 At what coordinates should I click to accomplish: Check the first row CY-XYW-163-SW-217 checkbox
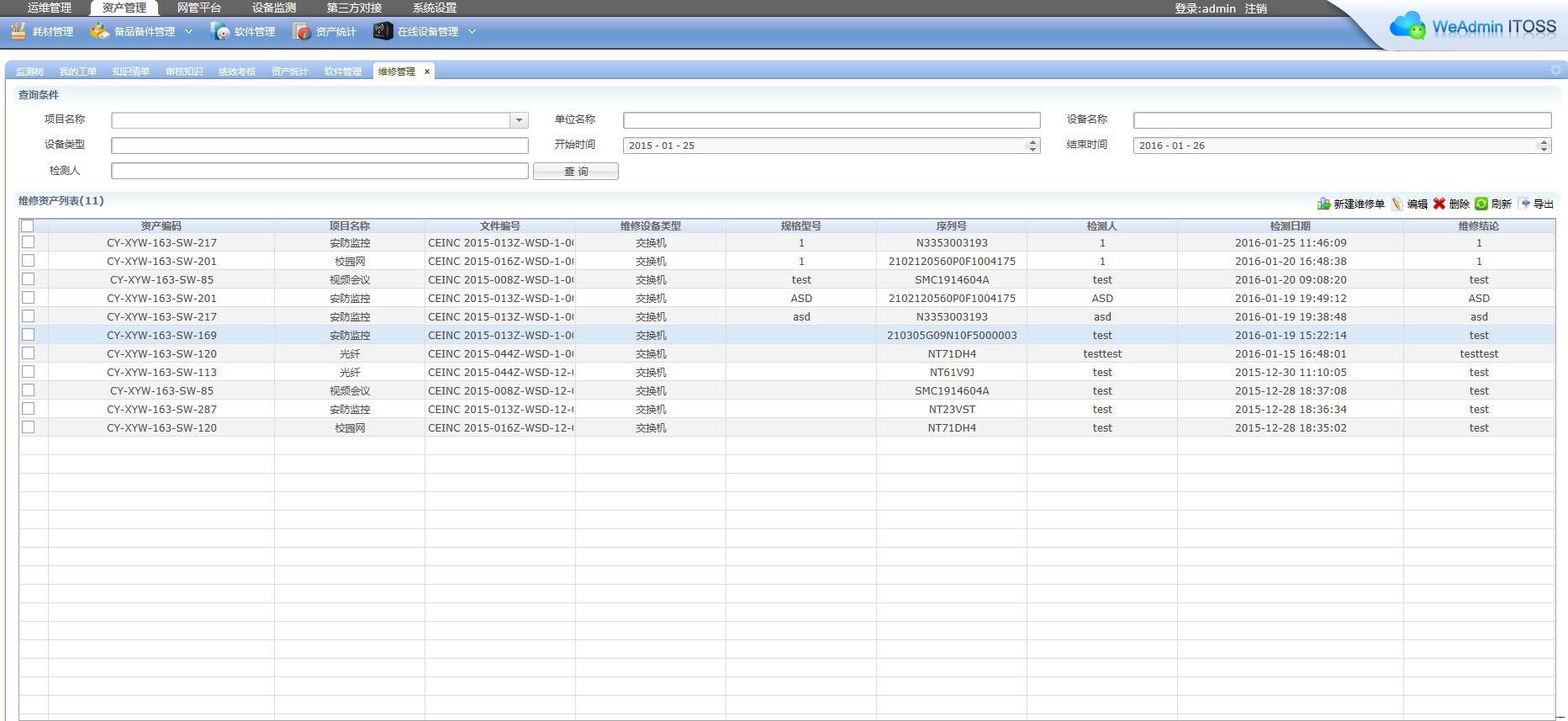click(28, 242)
